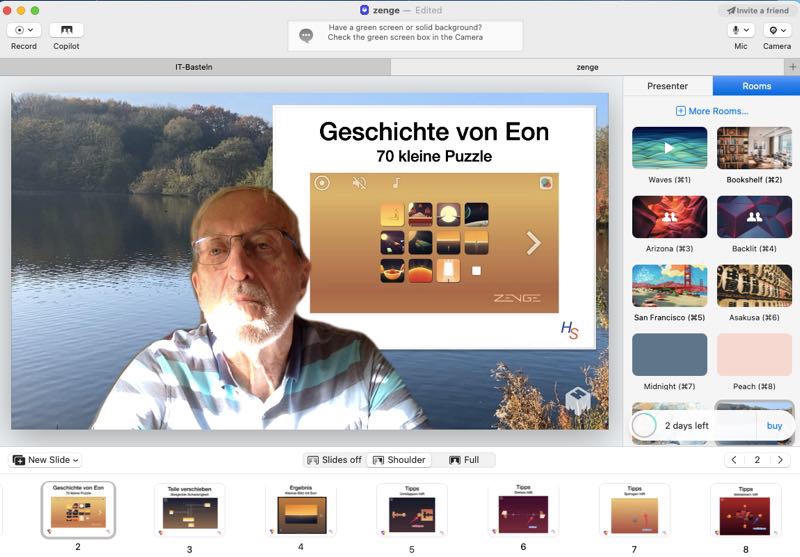Open the IT-Basteln document tab
Screen dimensions: 800x557
pyautogui.click(x=194, y=67)
